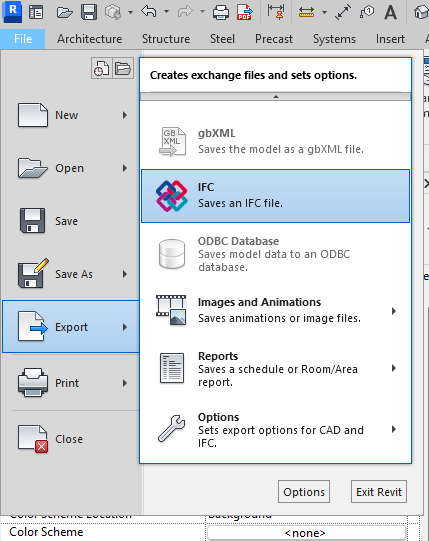
Task: Click the Print printer toolbar icon
Action: click(221, 12)
